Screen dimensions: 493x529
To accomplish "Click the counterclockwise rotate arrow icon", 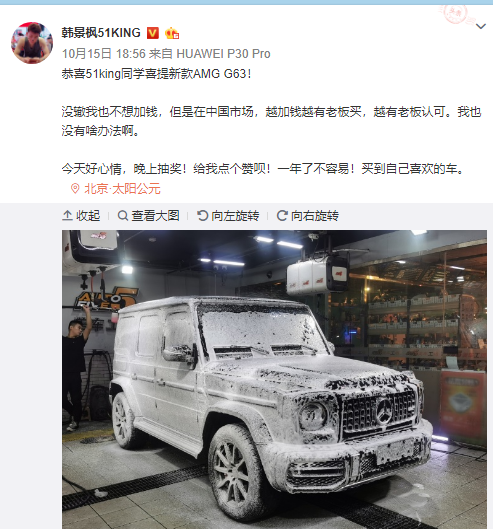I will click(202, 216).
